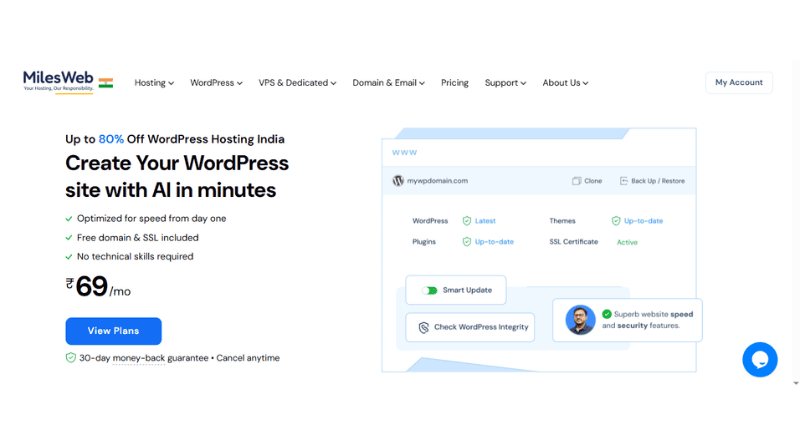
Task: Click the Active SSL Certificate status
Action: tap(627, 242)
